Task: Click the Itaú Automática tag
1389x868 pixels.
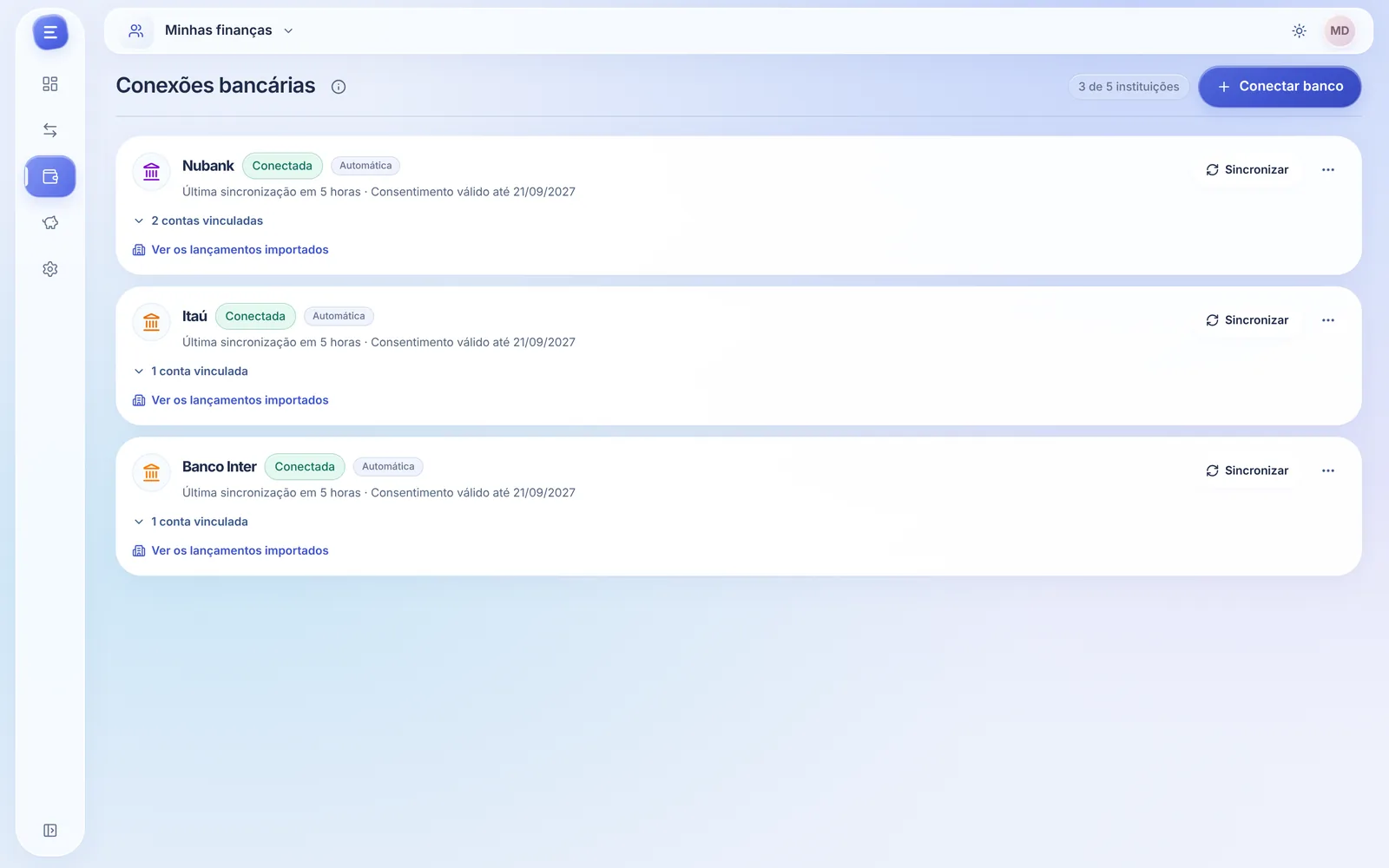Action: point(339,316)
